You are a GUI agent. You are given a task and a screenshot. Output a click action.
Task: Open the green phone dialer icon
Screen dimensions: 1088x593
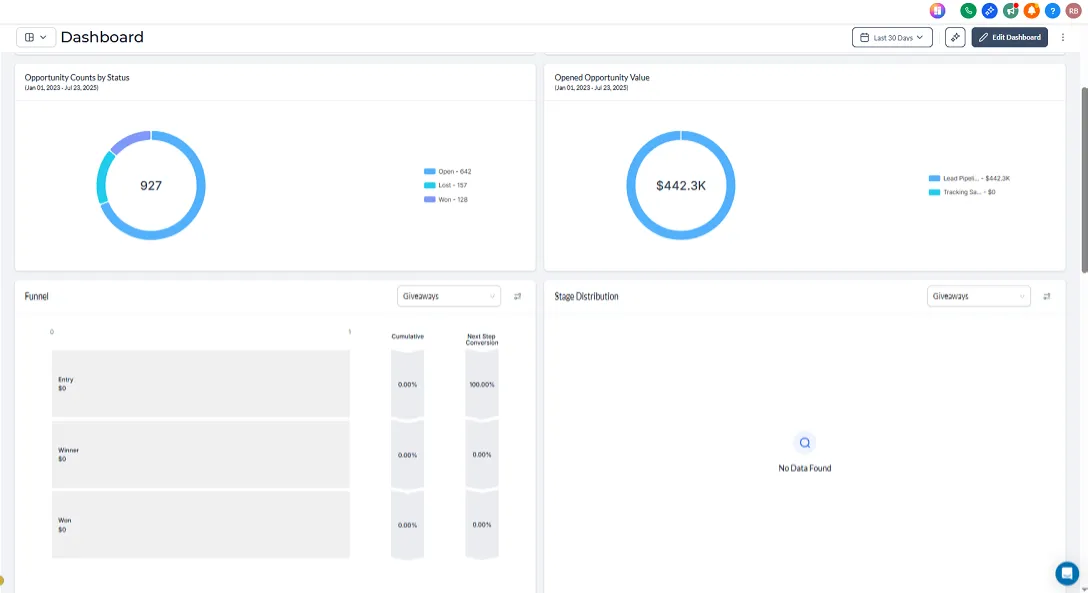point(968,10)
